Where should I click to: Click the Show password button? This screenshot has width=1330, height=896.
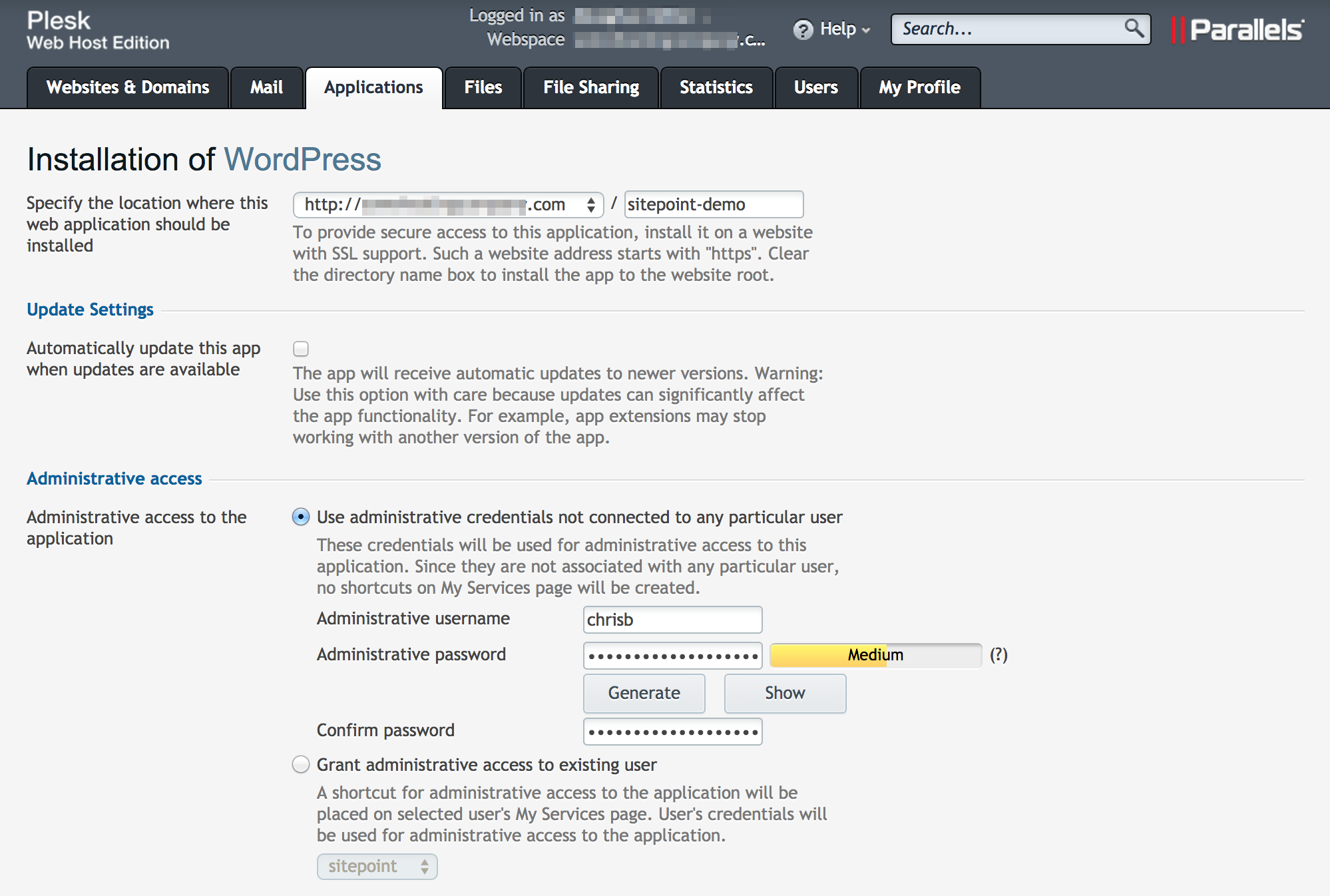pos(783,691)
